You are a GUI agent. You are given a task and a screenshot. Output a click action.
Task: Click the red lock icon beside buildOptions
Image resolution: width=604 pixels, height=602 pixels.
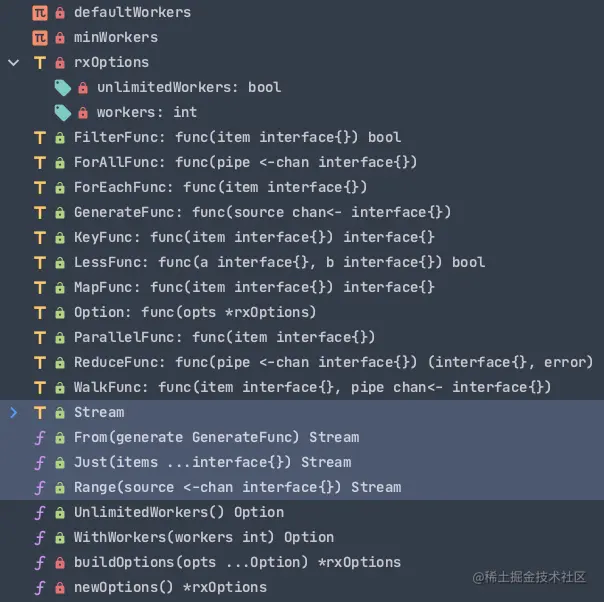point(60,562)
